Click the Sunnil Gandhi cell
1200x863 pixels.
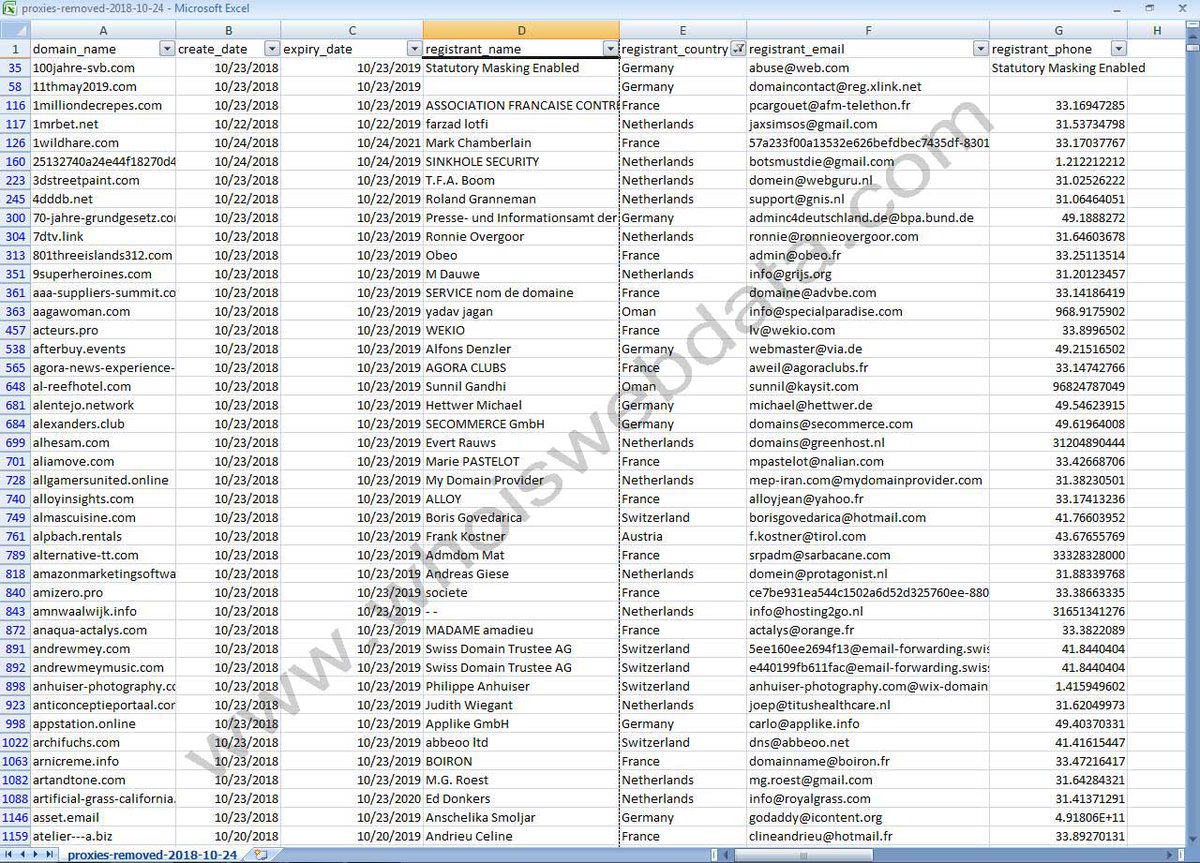(521, 387)
